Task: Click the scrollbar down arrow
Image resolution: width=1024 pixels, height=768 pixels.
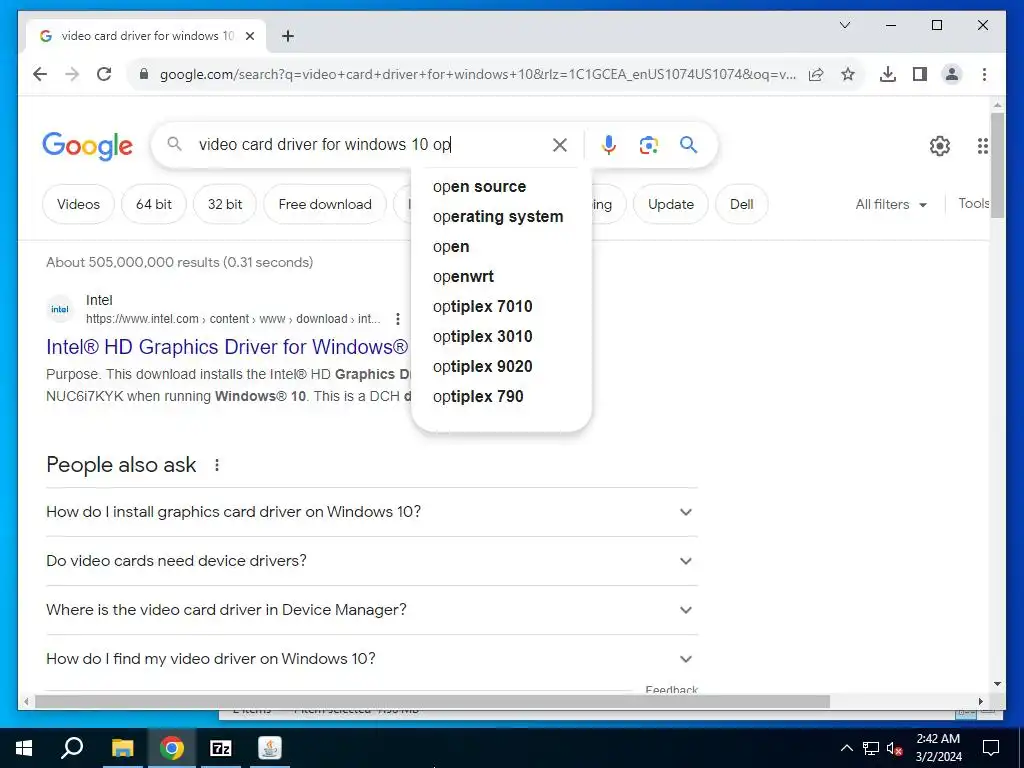Action: (x=997, y=684)
